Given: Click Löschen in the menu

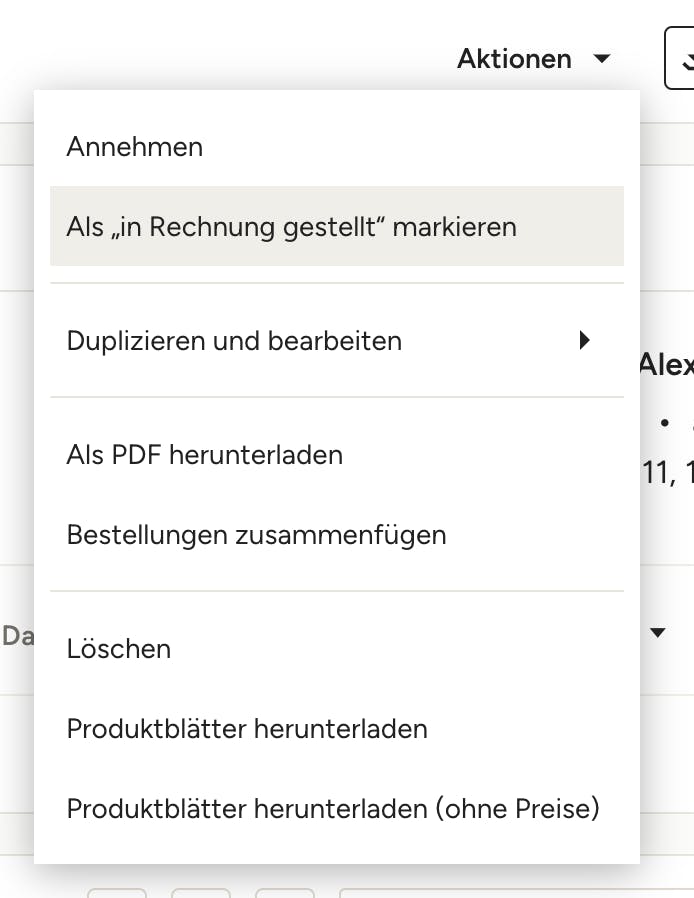Looking at the screenshot, I should click(x=337, y=649).
